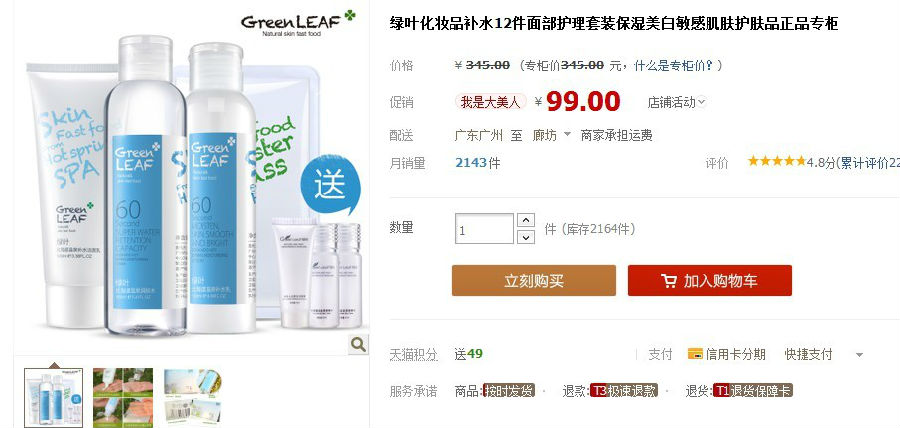The height and width of the screenshot is (428, 900).
Task: Click the GreenLEAF brand logo
Action: click(298, 23)
